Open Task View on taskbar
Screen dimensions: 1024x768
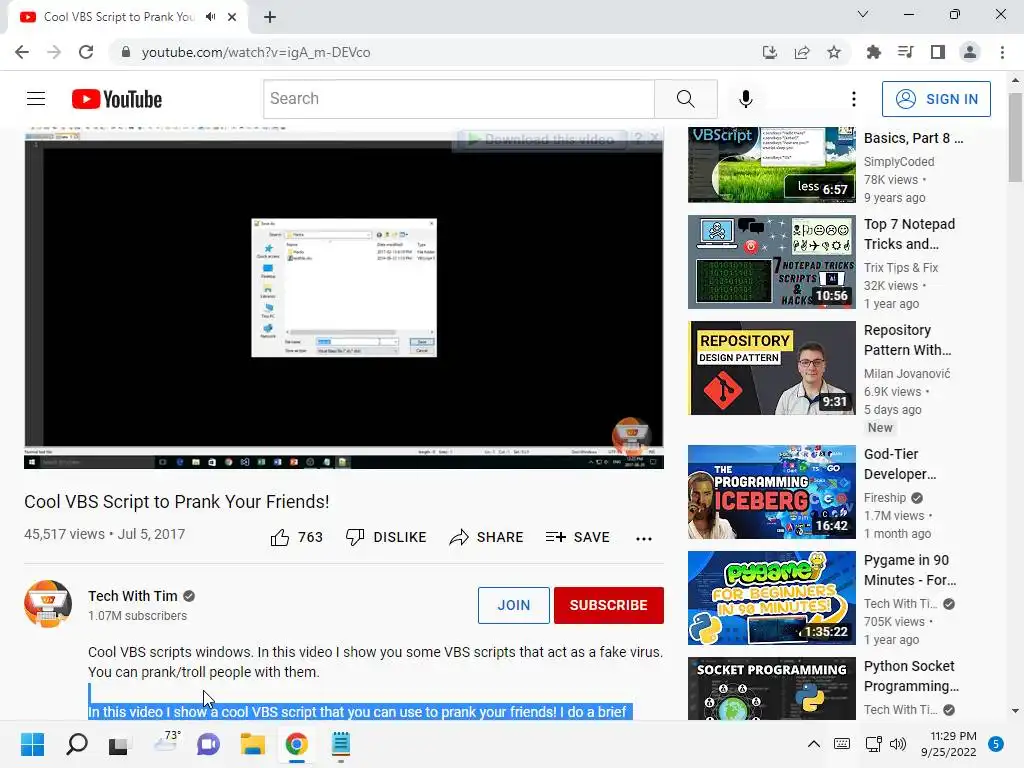[x=118, y=744]
